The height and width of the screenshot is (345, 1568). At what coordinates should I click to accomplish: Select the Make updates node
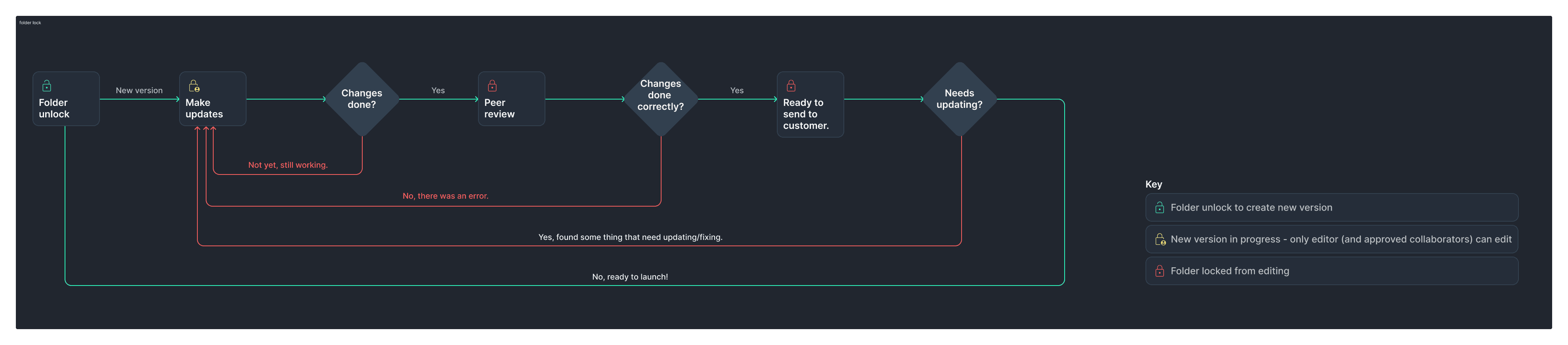pyautogui.click(x=212, y=99)
